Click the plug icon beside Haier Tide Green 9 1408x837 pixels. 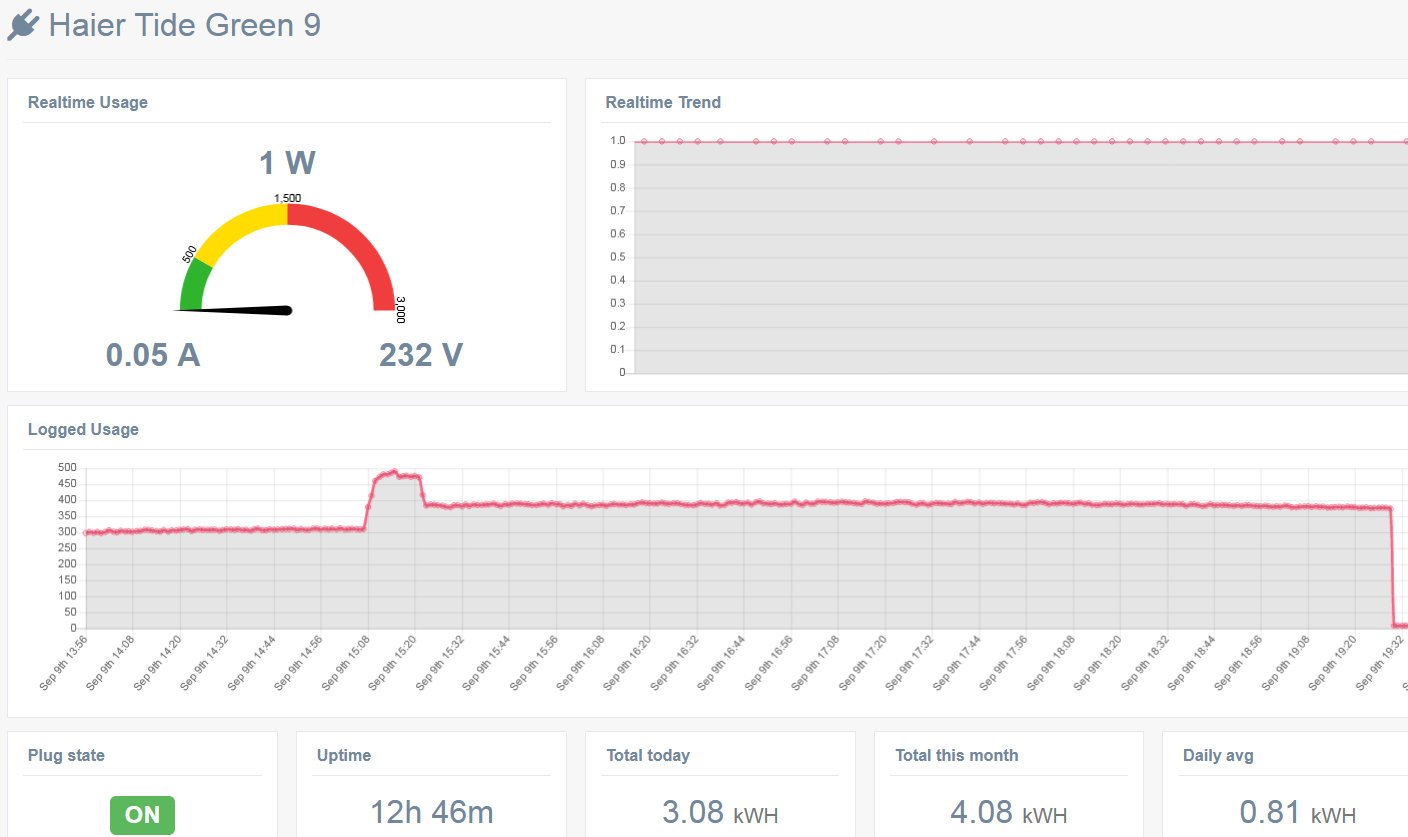(x=22, y=25)
